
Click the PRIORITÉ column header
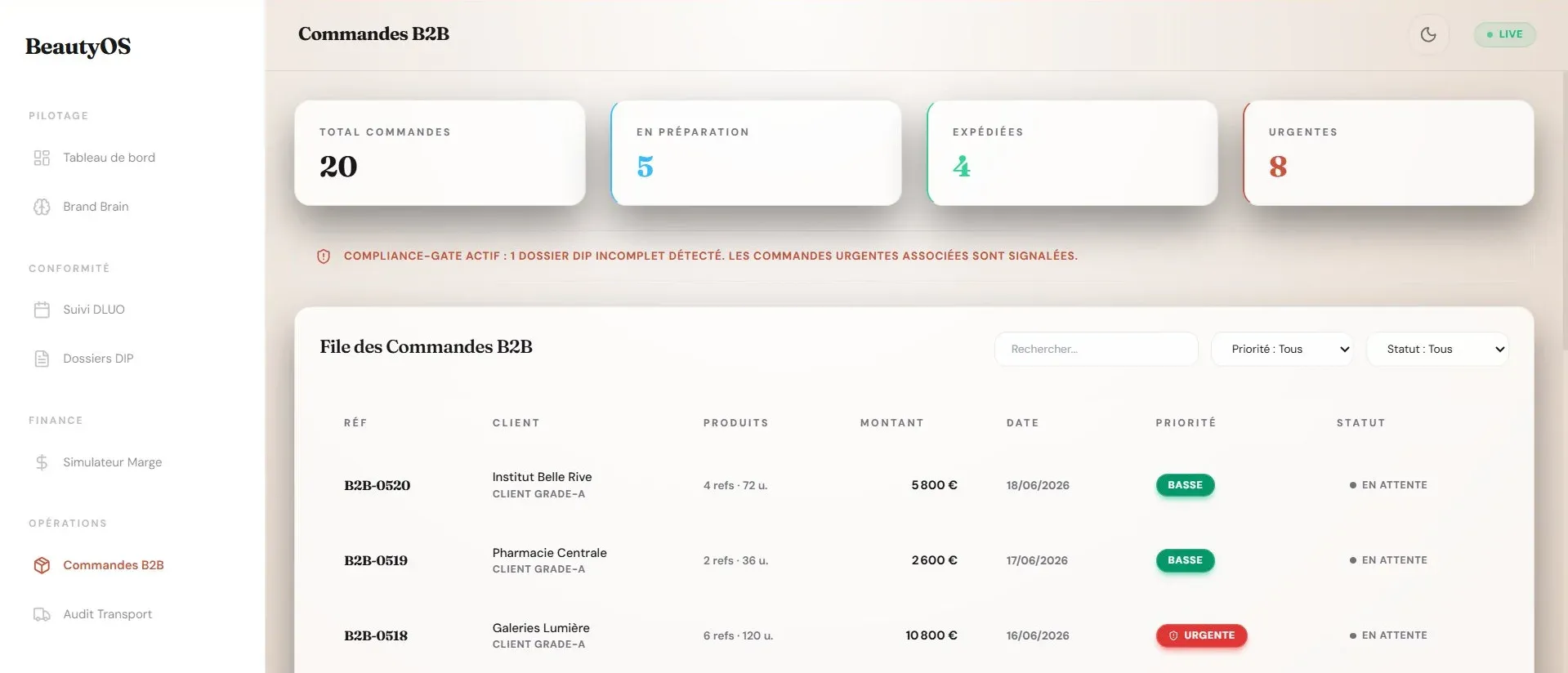pos(1186,423)
